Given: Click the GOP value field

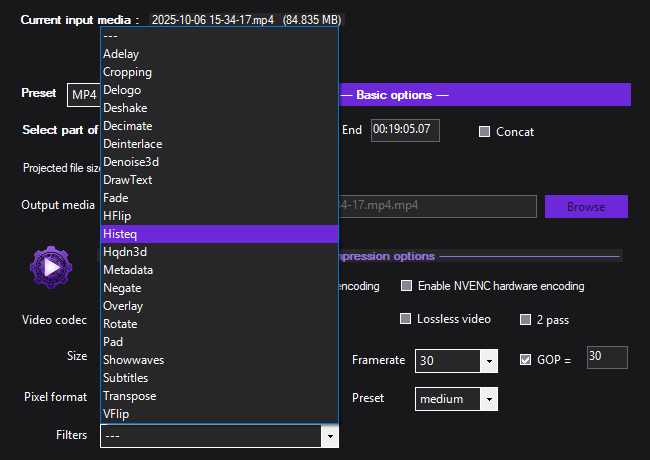Looking at the screenshot, I should click(x=606, y=357).
